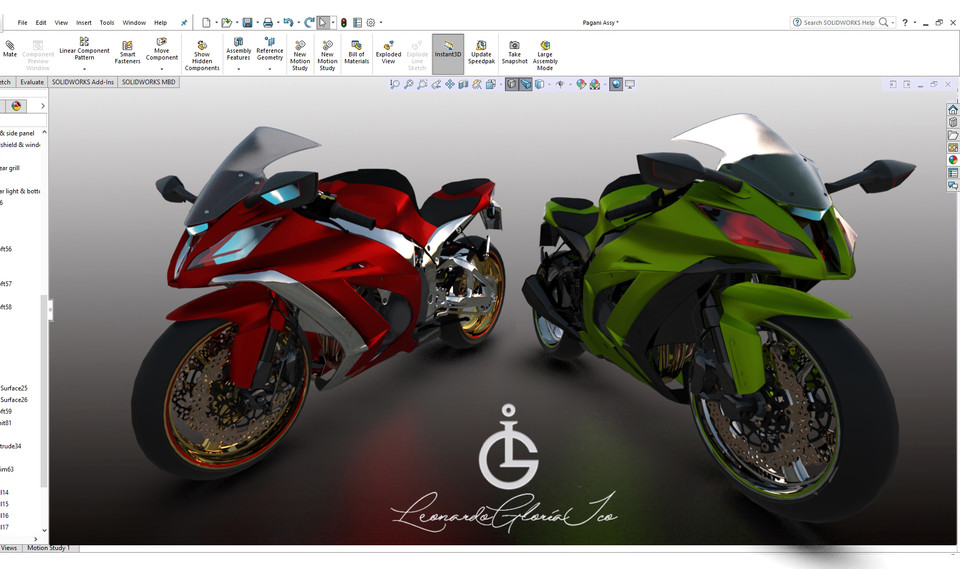Toggle Shaded With Edges display style
Screen dimensions: 960x569
[x=511, y=84]
